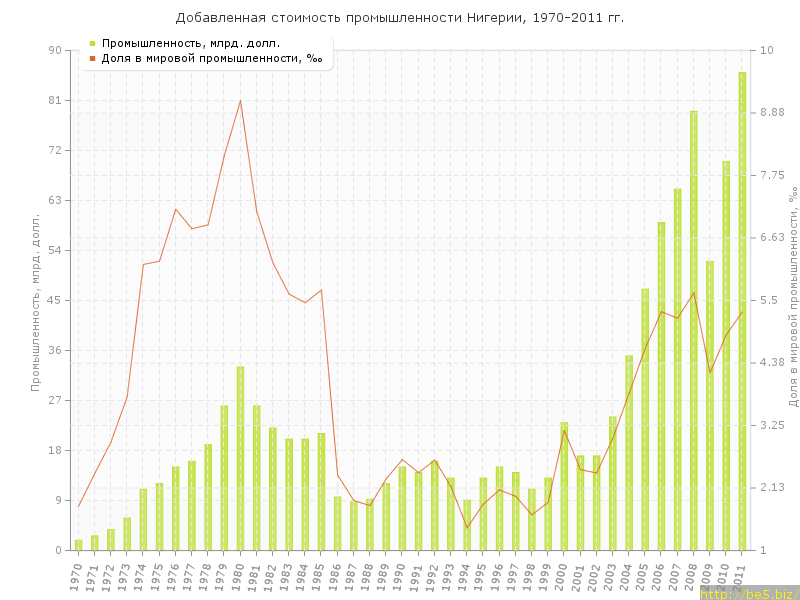Click the orange line peak at 1980
The image size is (800, 600).
(240, 100)
